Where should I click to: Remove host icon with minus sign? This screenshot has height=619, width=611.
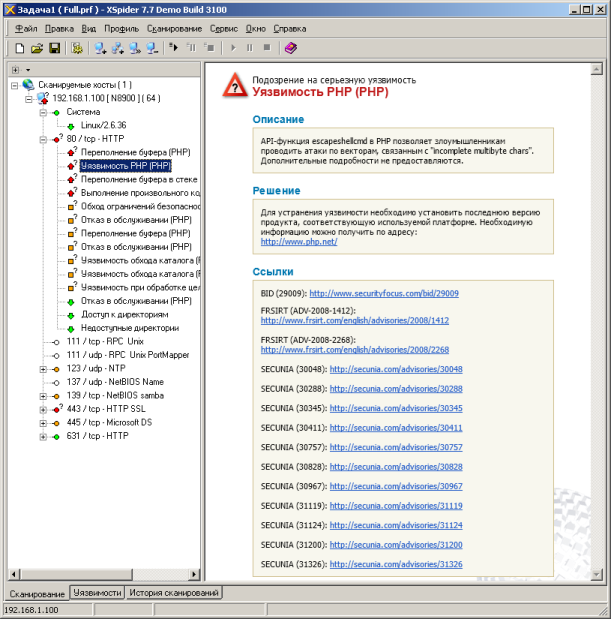tap(152, 48)
